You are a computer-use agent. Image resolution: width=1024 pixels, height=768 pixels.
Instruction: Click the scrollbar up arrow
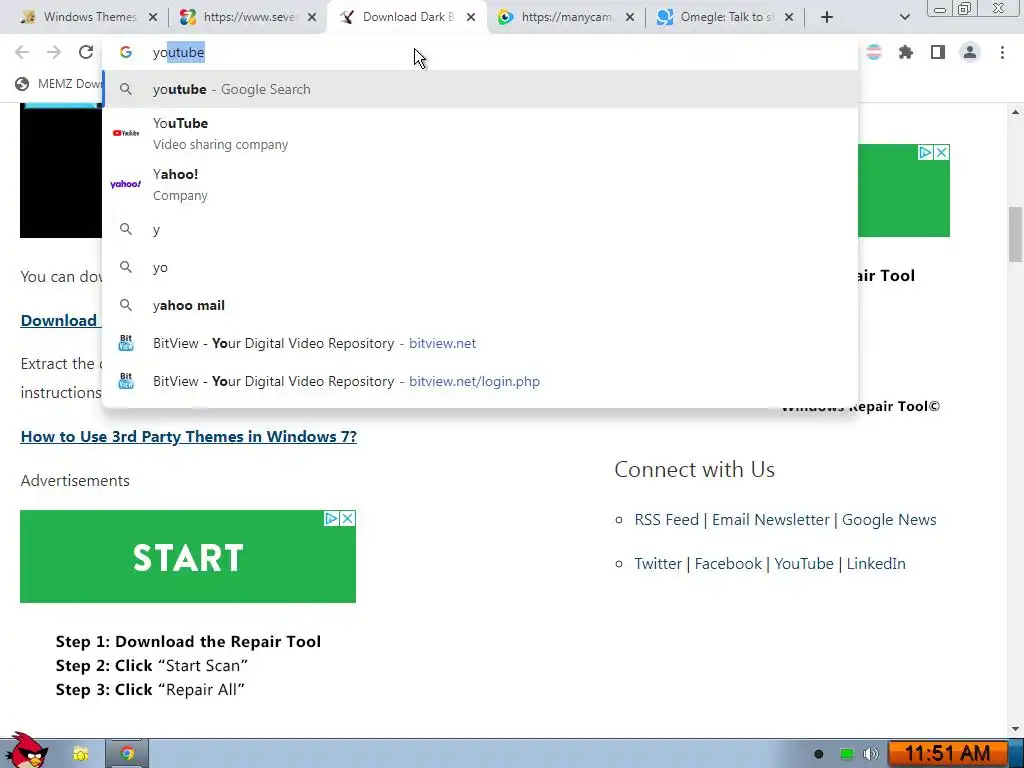(x=1016, y=112)
